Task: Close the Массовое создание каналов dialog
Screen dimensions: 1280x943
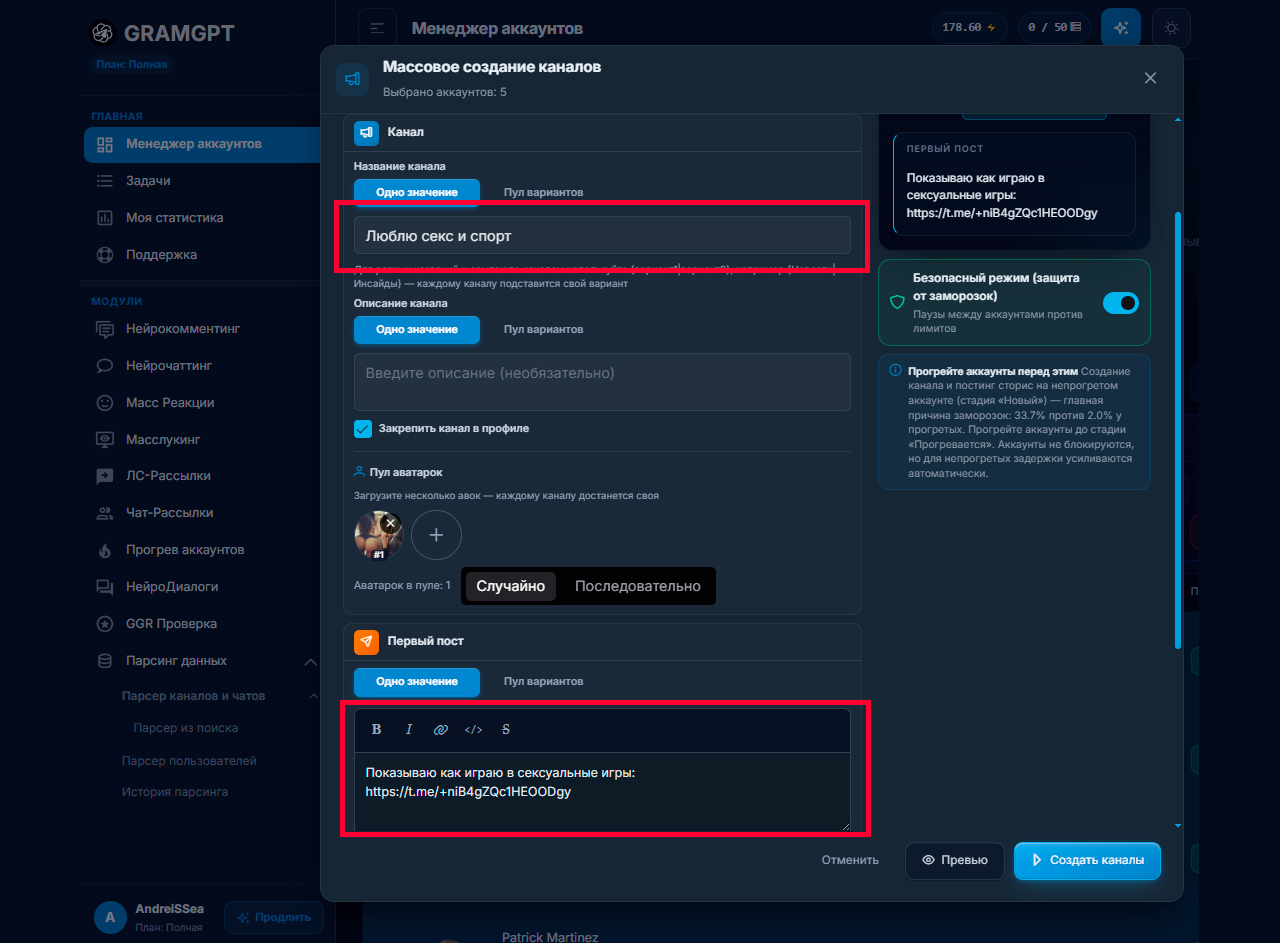Action: (1150, 78)
